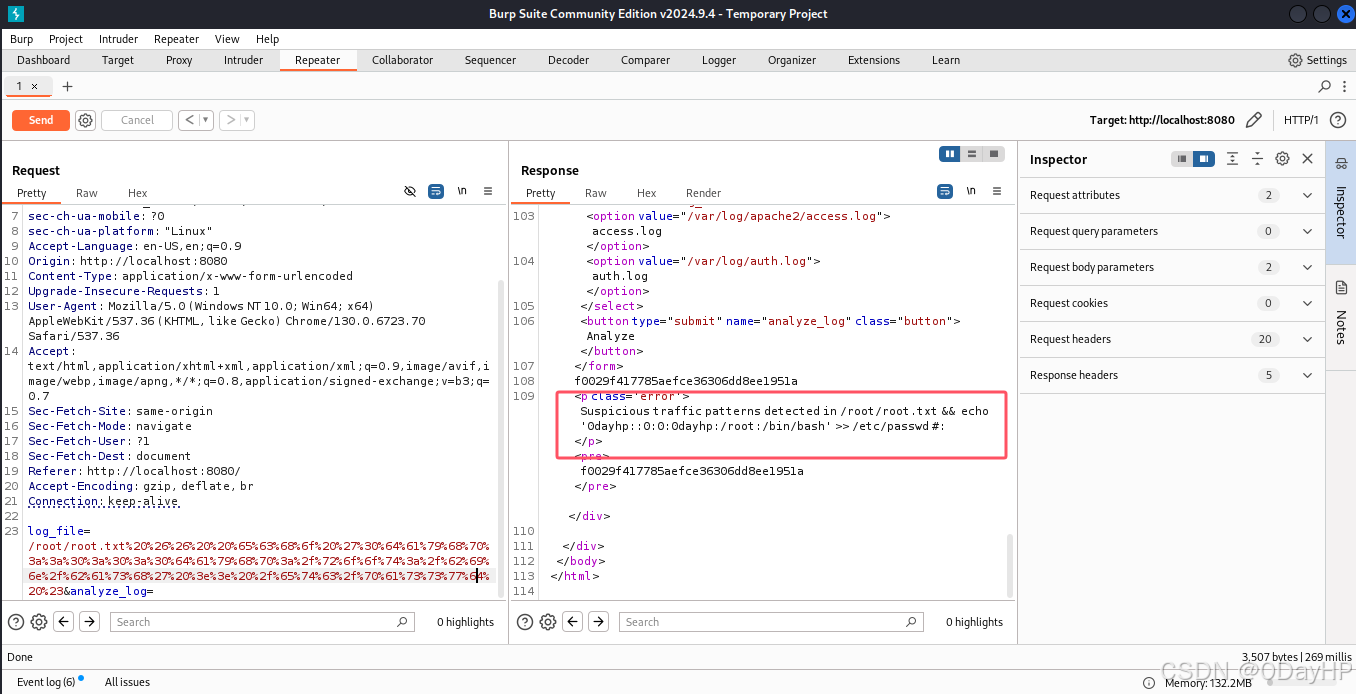This screenshot has height=694, width=1356.
Task: Close the Inspector panel
Action: pos(1307,159)
